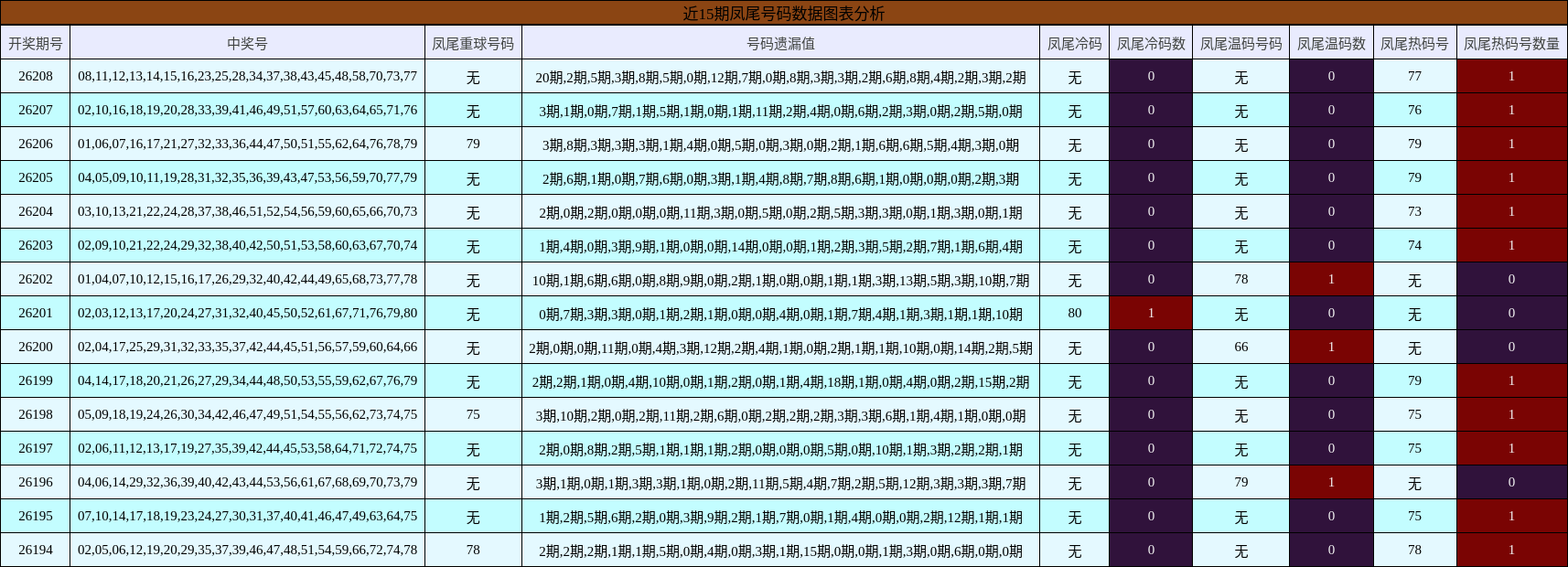This screenshot has width=1568, height=567.
Task: Click the red warm count 1 in row 26196
Action: (1331, 483)
